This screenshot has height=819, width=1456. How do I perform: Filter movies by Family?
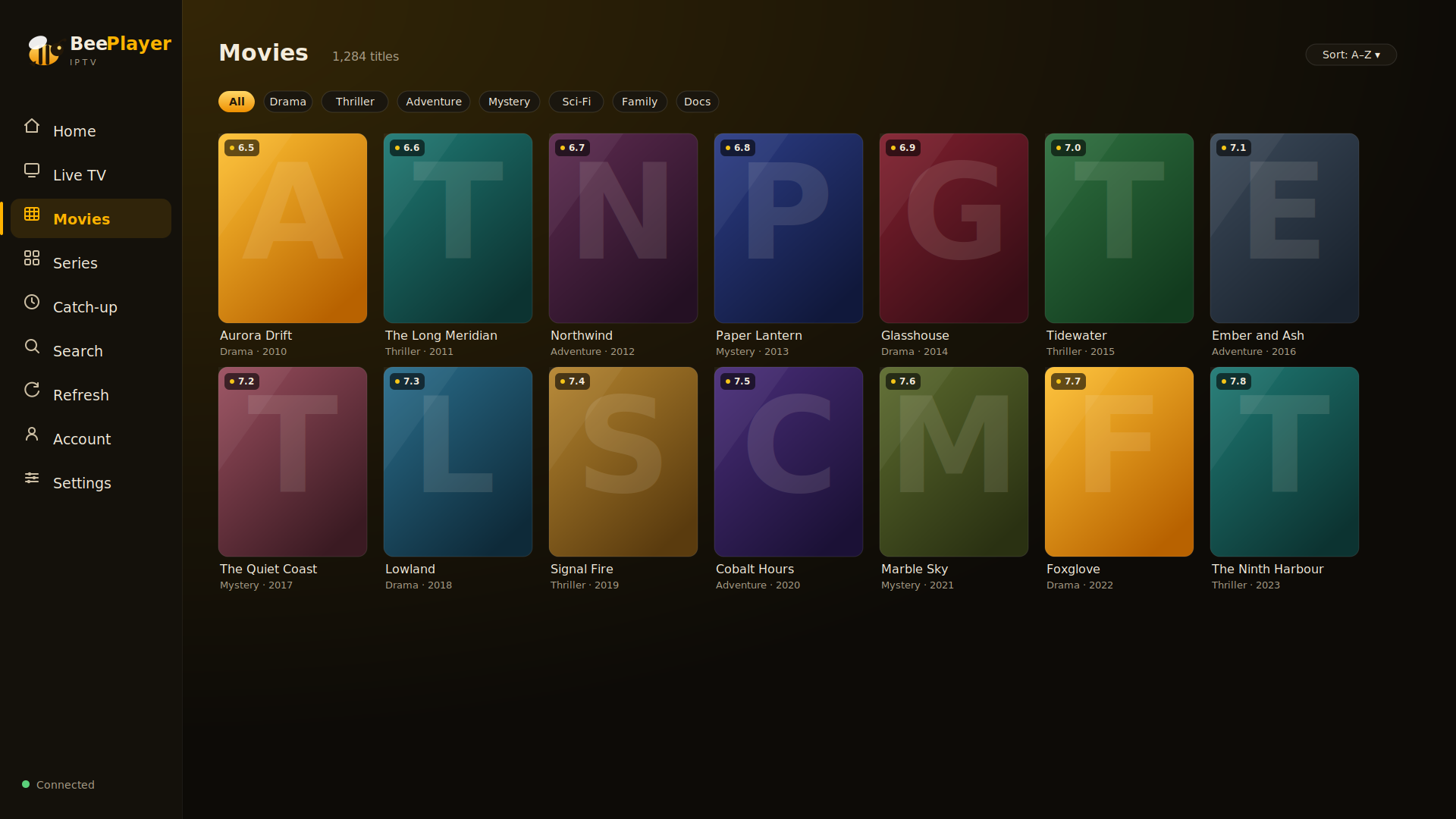(639, 102)
